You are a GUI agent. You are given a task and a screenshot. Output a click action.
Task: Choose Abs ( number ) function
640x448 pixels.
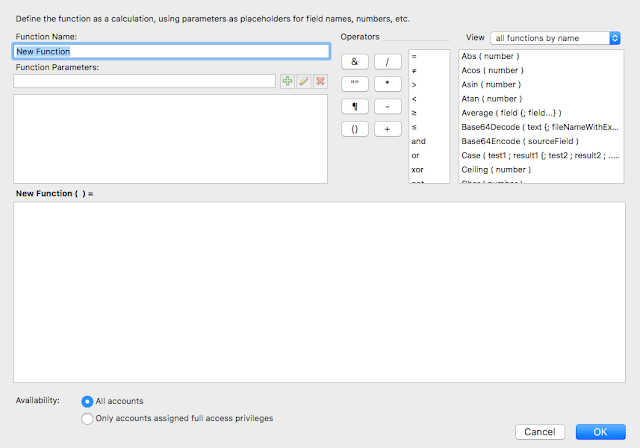click(541, 56)
